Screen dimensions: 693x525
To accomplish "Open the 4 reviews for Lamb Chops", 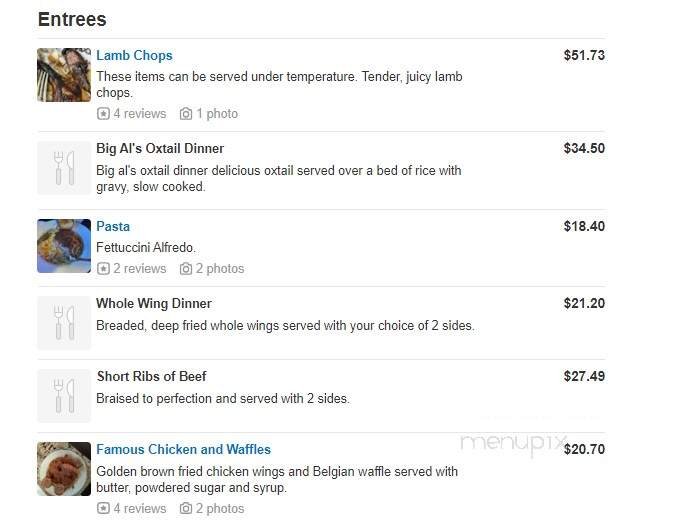I will 139,114.
